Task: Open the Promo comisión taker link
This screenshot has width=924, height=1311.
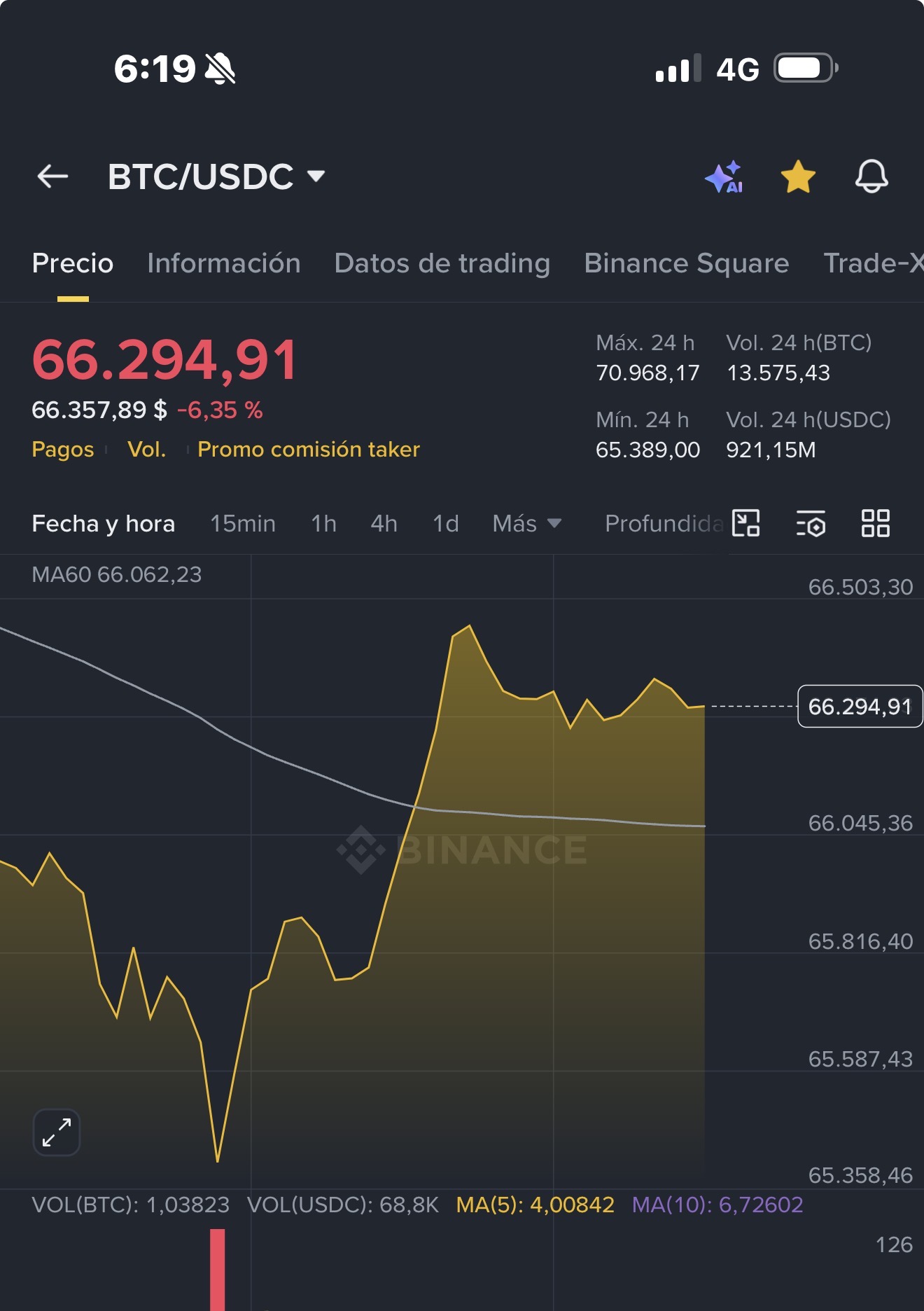Action: tap(309, 450)
